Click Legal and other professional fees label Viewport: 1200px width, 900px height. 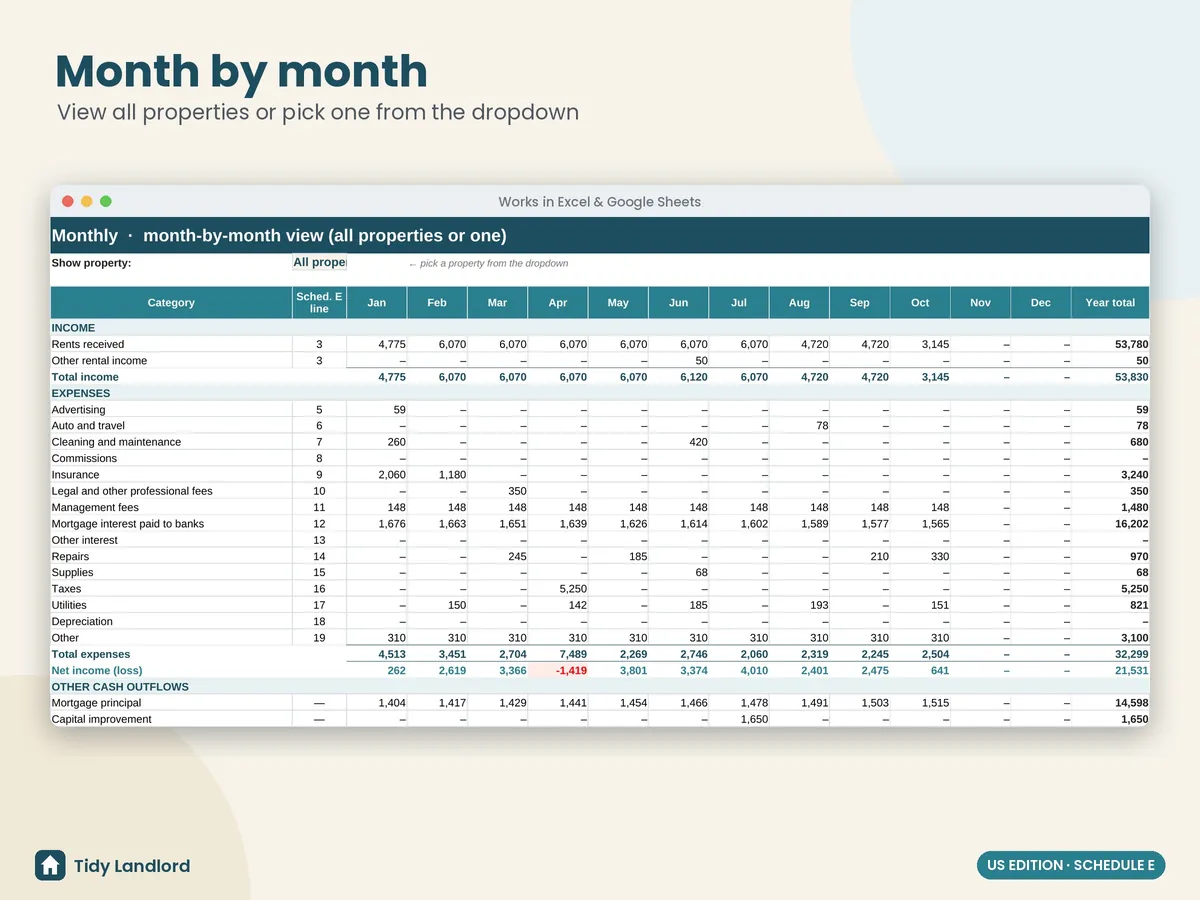pyautogui.click(x=132, y=491)
